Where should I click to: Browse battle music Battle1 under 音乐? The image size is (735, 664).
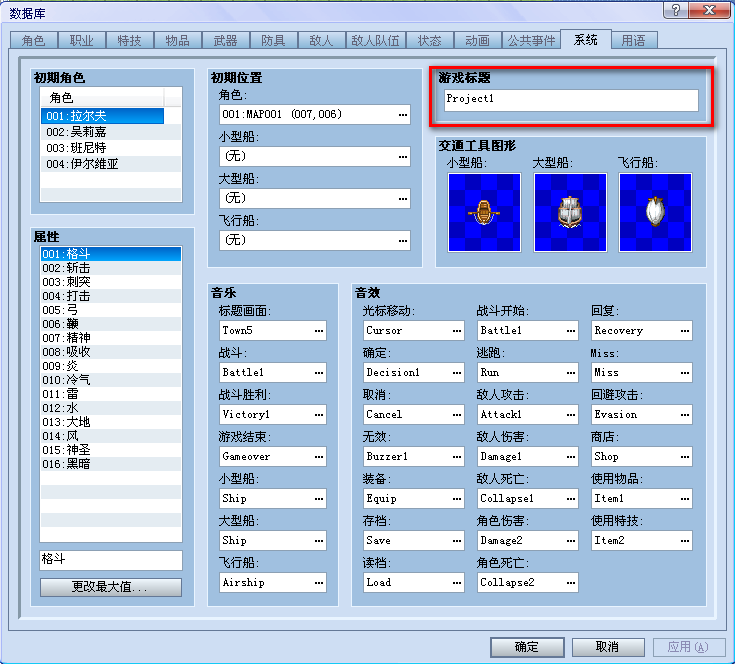coord(319,373)
